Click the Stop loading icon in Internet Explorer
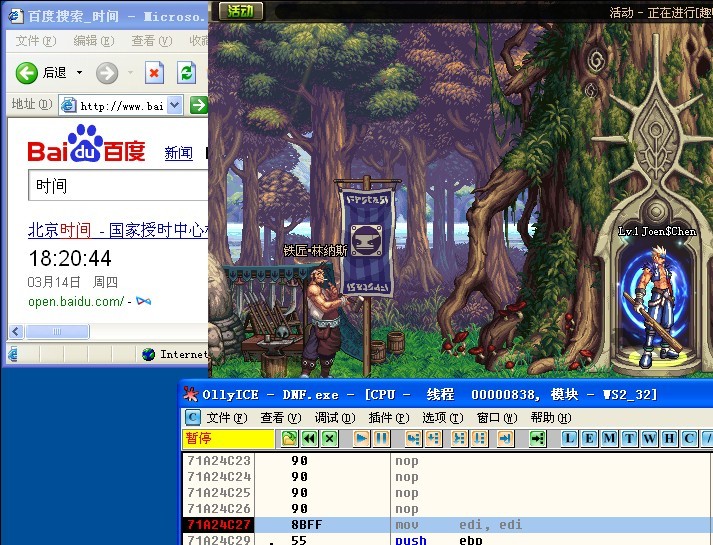The height and width of the screenshot is (545, 713). pos(154,73)
